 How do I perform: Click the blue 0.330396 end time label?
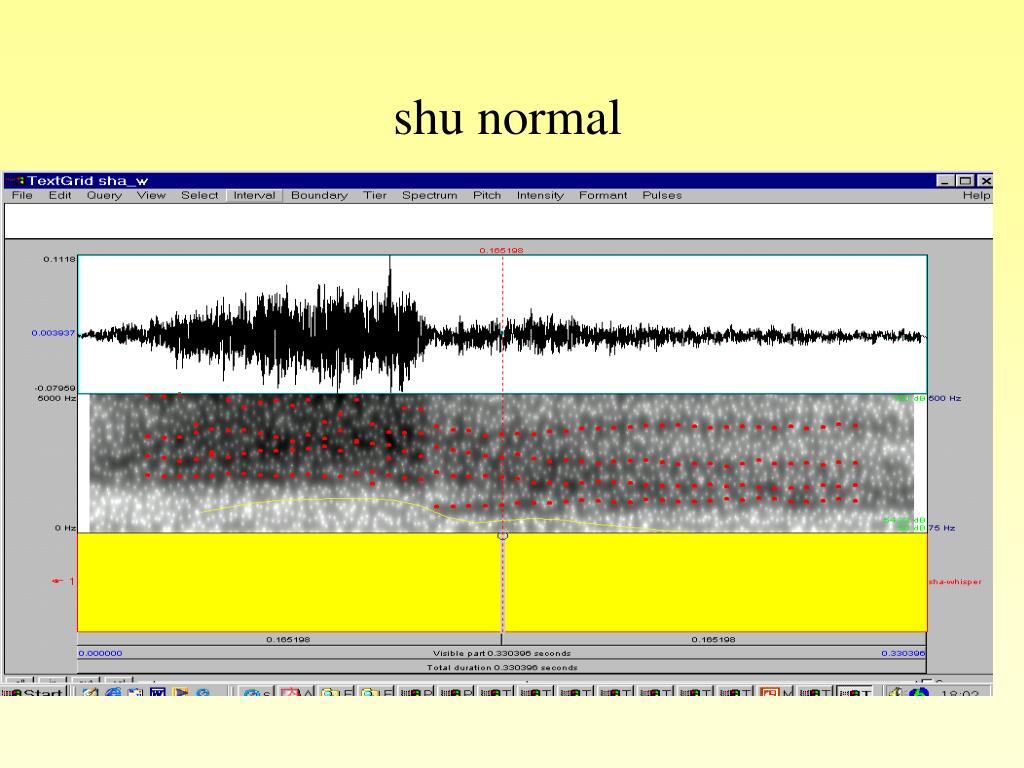pos(903,653)
